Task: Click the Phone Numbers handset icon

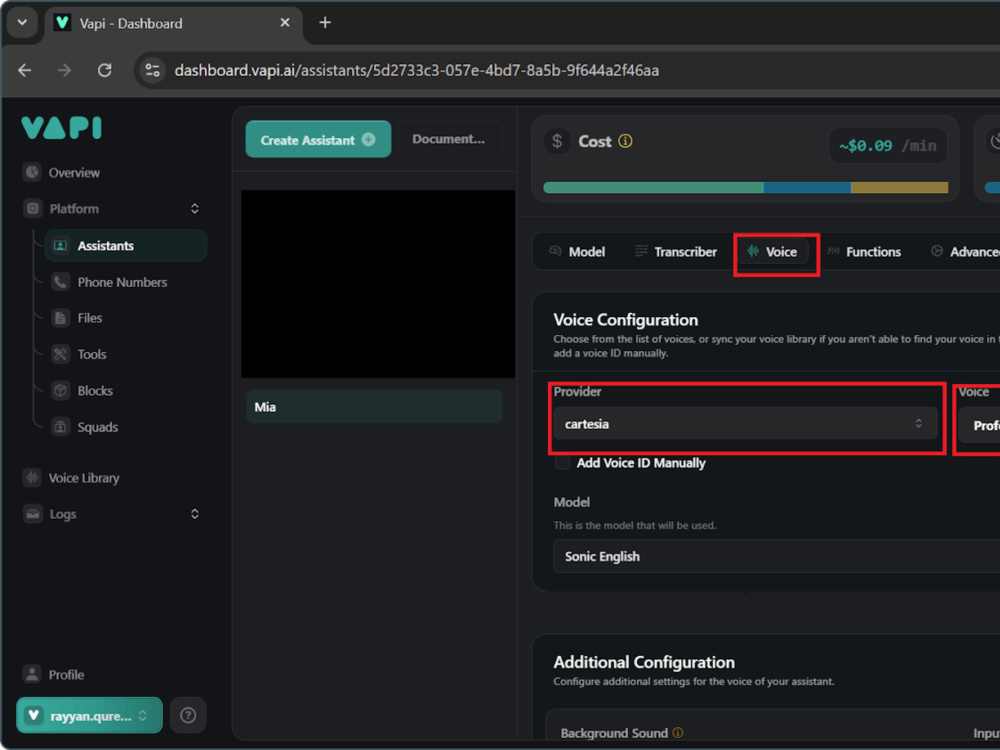Action: coord(60,282)
